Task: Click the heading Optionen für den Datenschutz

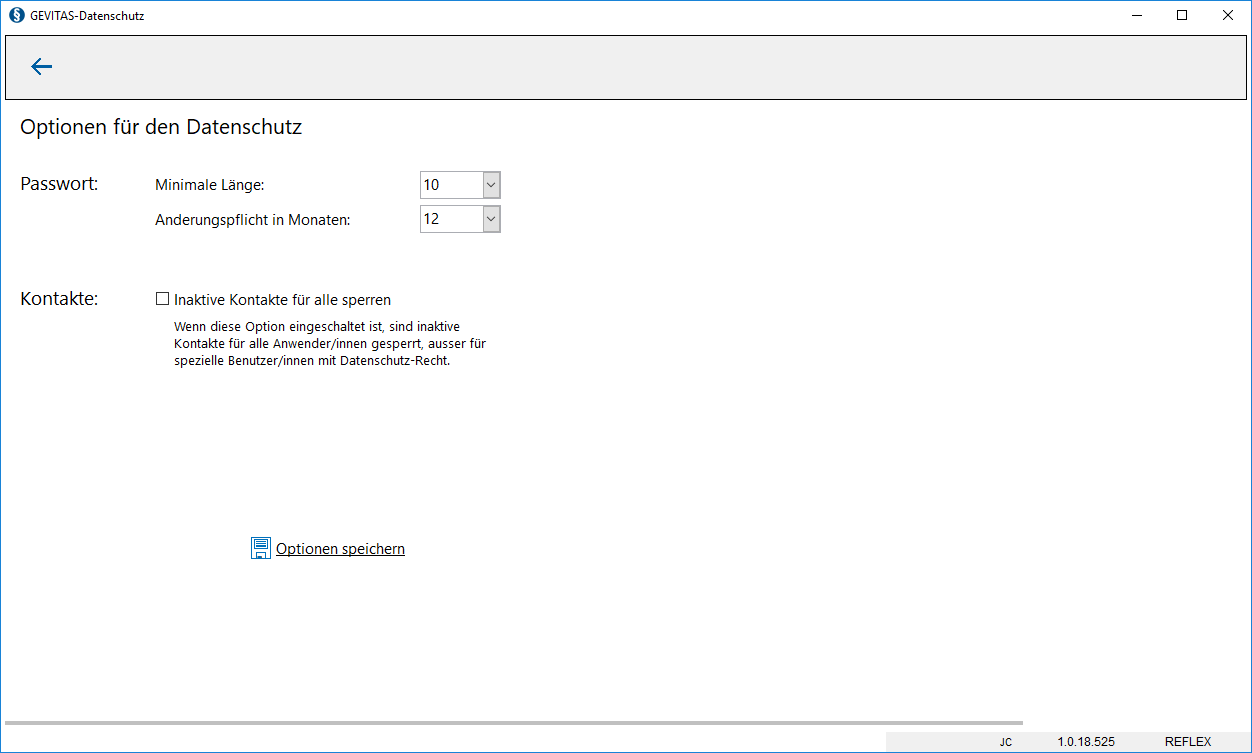Action: (x=161, y=127)
